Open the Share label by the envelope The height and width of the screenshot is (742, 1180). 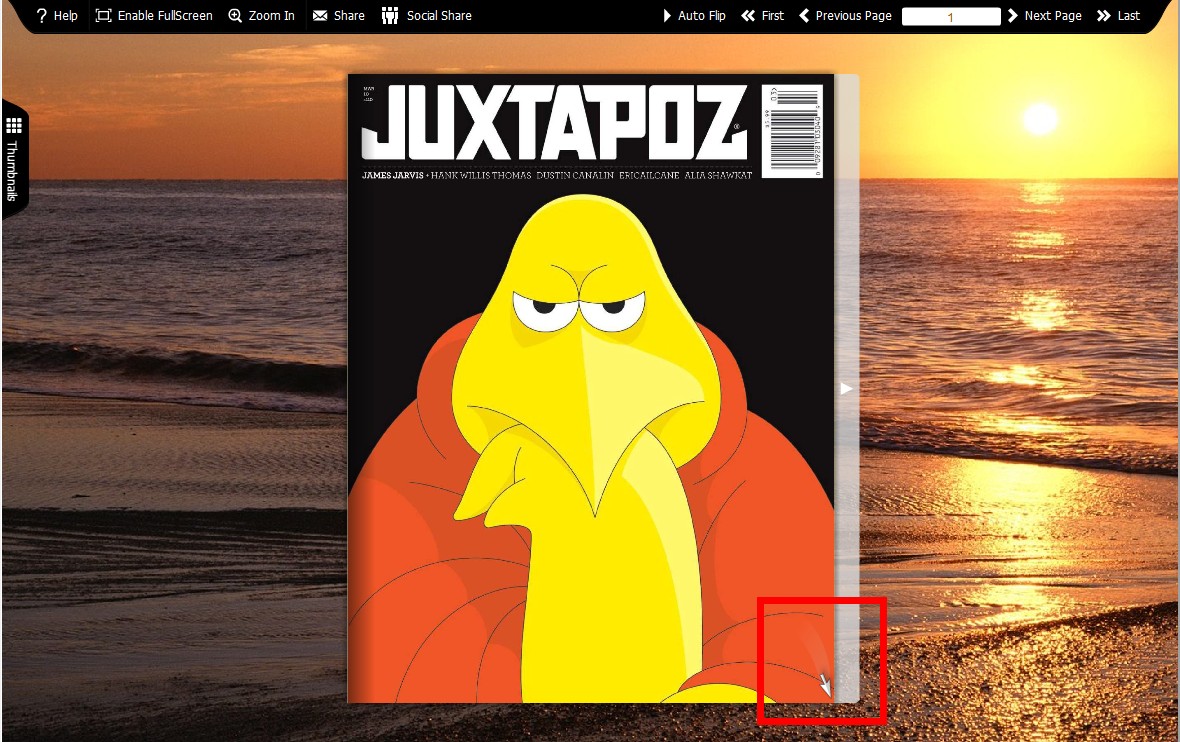coord(349,16)
